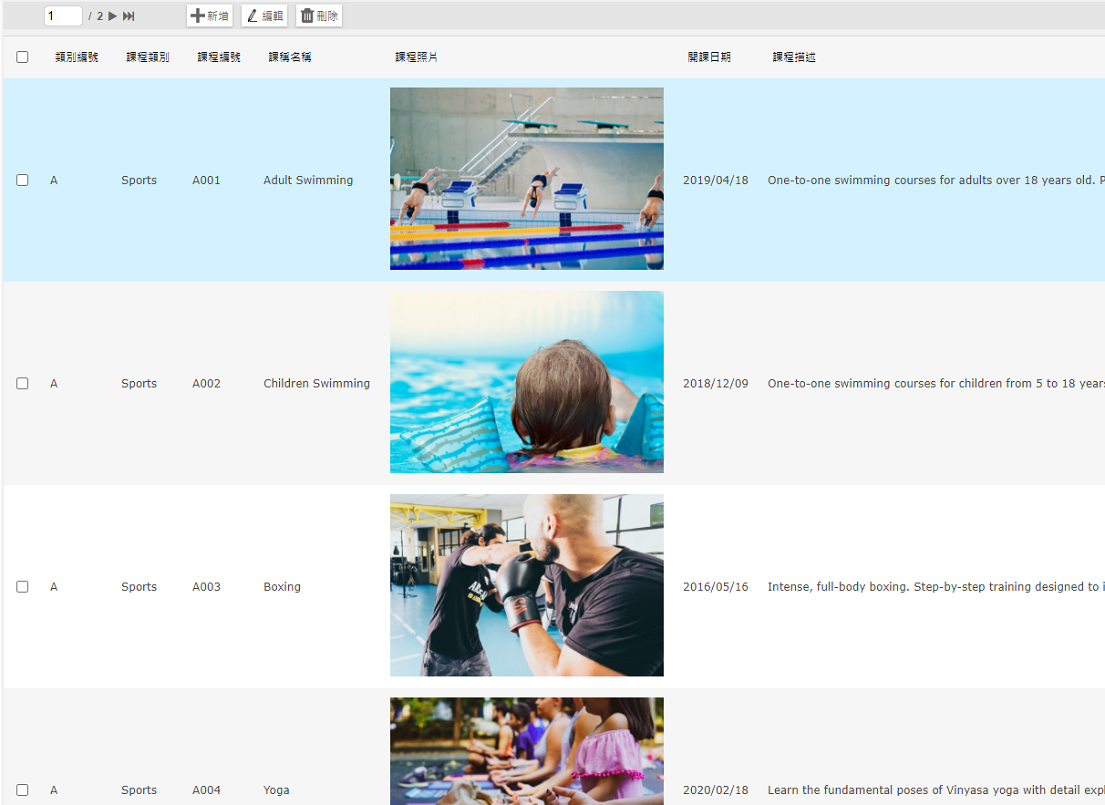
Task: Select course code A003
Action: coord(206,586)
